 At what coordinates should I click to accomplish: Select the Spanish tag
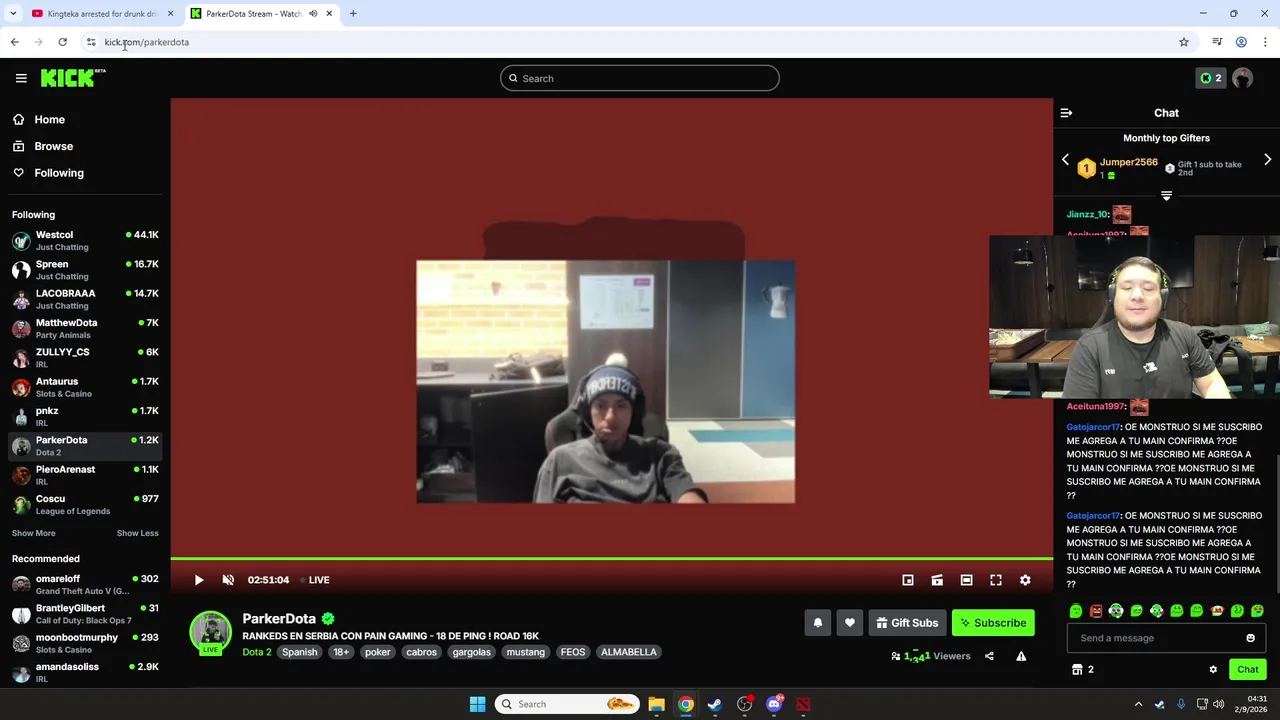299,652
